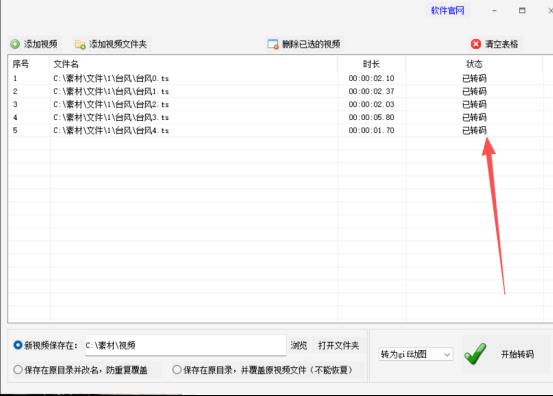The width and height of the screenshot is (553, 396).
Task: Click the delete selected videos icon
Action: [x=273, y=44]
